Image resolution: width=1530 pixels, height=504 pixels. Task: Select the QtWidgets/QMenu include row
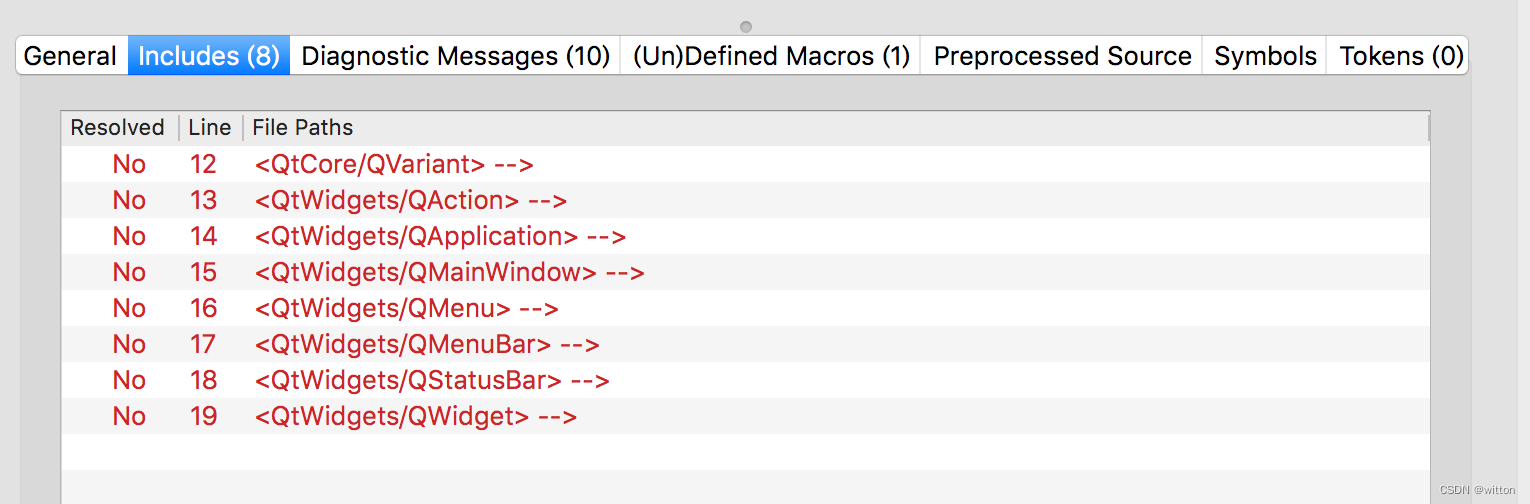coord(406,309)
